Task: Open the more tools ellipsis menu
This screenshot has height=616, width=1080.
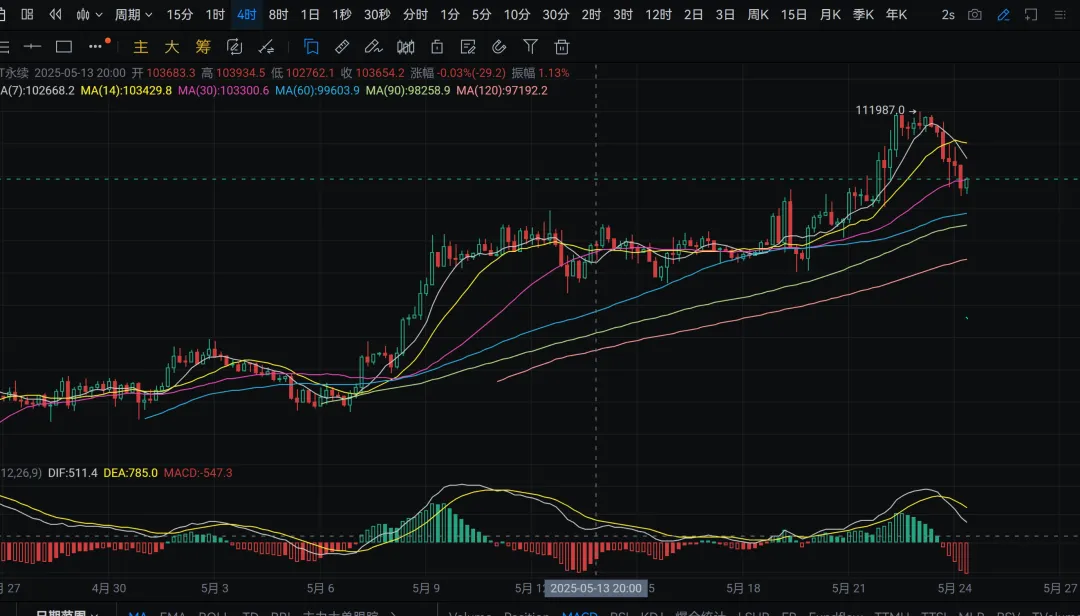Action: [x=95, y=46]
